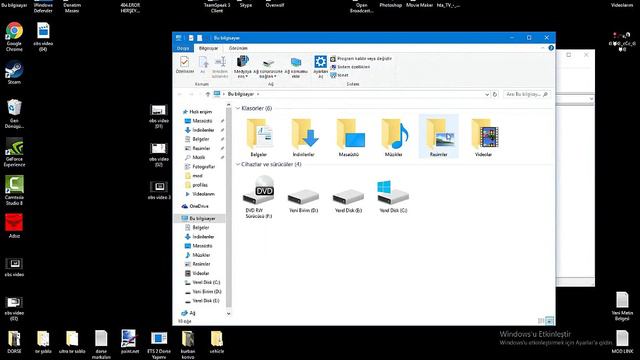
Task: Click the Ara Bu bilgisayar search box
Action: [527, 94]
